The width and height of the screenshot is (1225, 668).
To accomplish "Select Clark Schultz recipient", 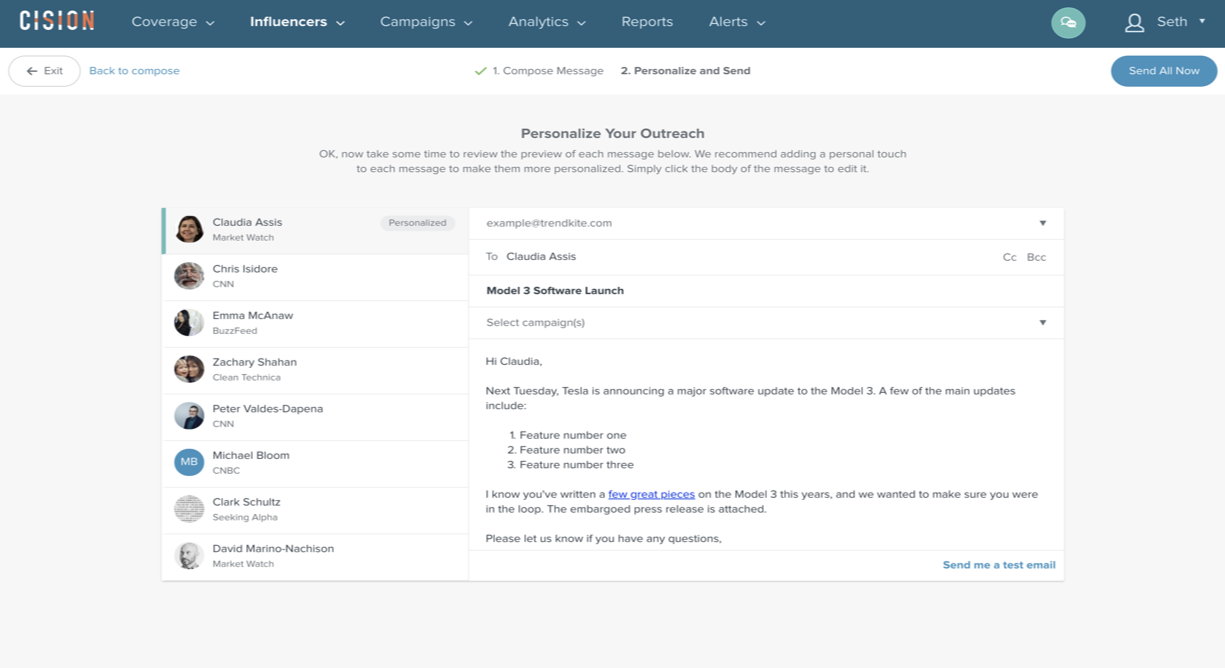I will (315, 510).
